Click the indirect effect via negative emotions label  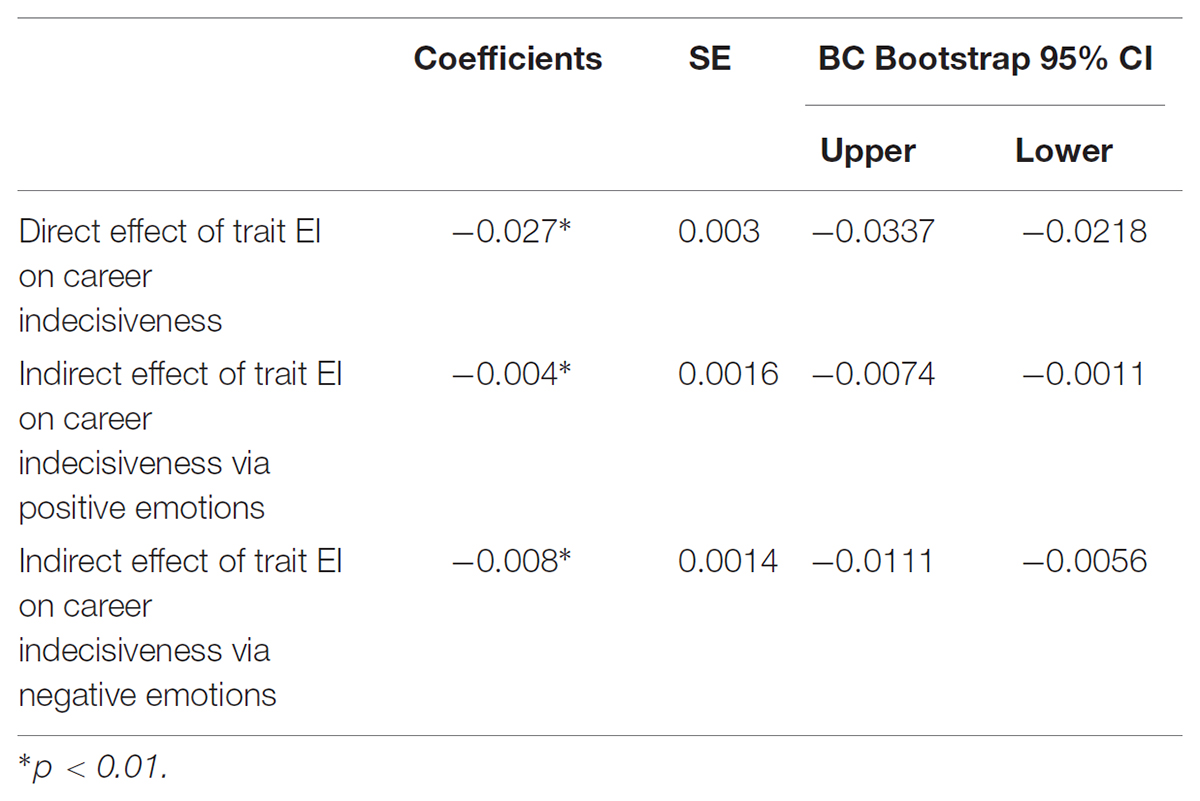180,628
